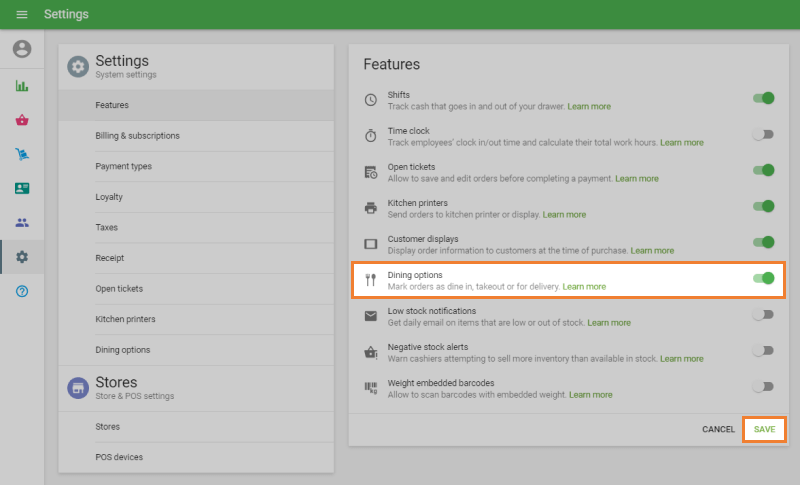Select Billing & subscriptions in settings menu
This screenshot has width=800, height=485.
(x=138, y=136)
